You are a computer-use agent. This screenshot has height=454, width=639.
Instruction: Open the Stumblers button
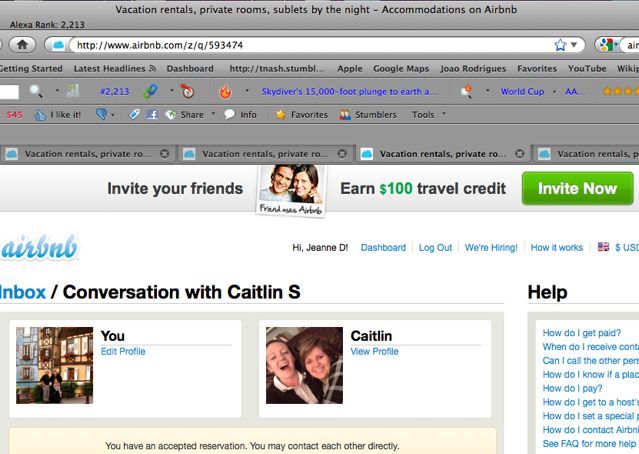click(368, 115)
